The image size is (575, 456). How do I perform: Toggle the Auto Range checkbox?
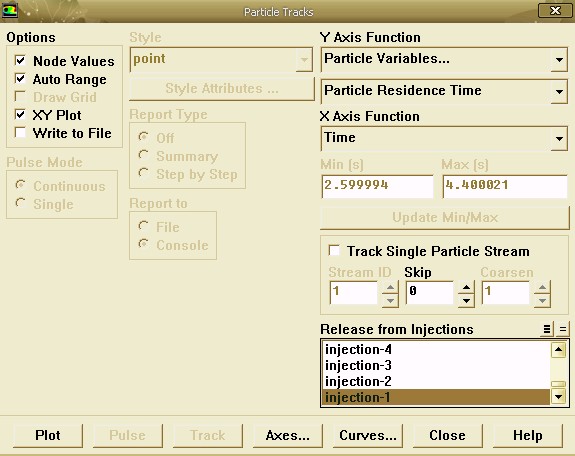click(x=20, y=79)
